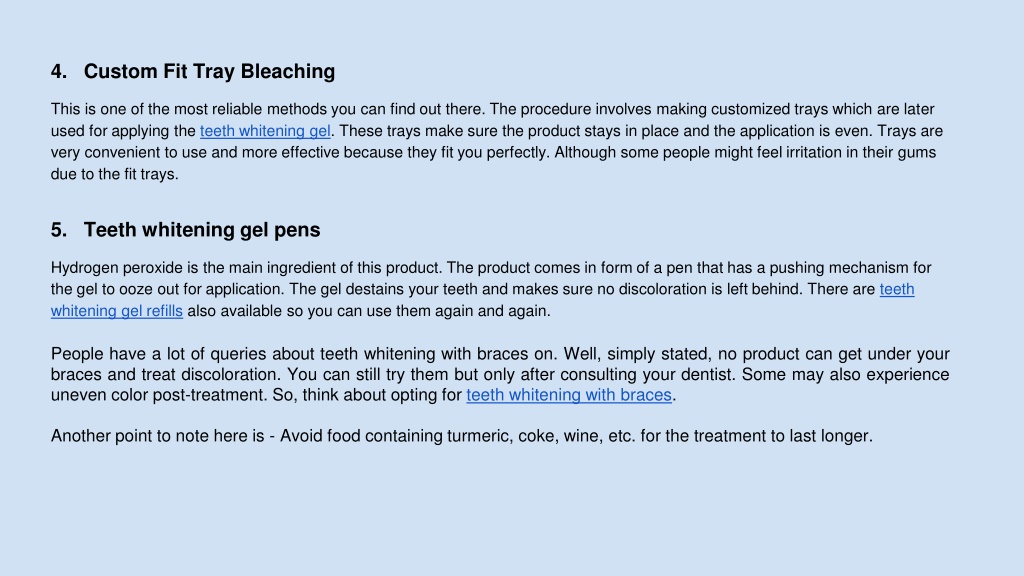Click the word "dentist" in the braces paragraph

pyautogui.click(x=707, y=375)
